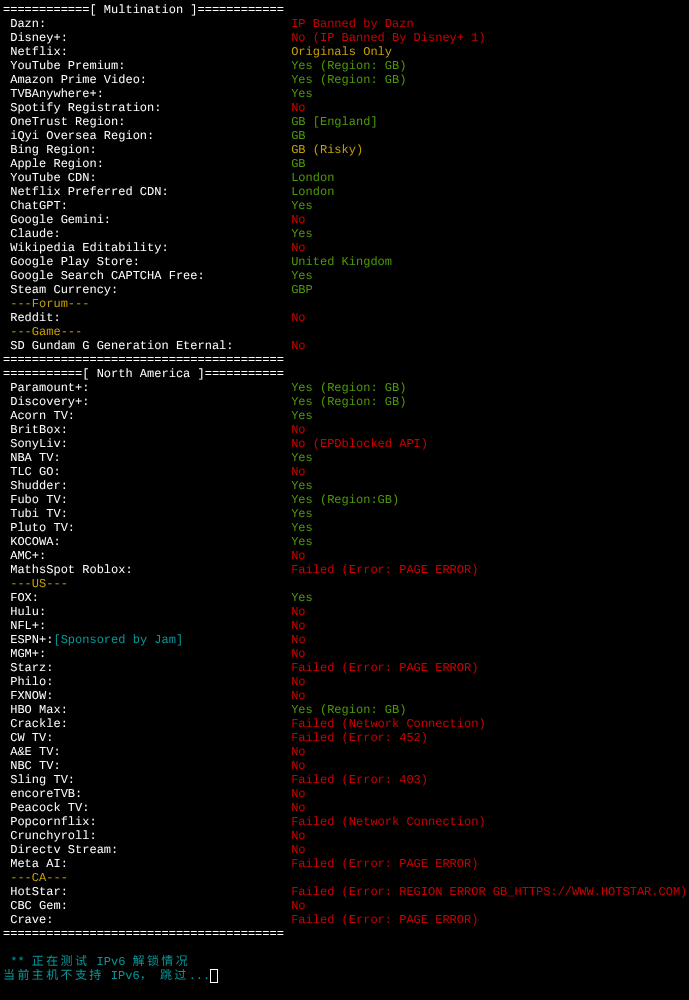Image resolution: width=689 pixels, height=1000 pixels.
Task: Click 'KOCOWA:' label
Action: coord(35,543)
